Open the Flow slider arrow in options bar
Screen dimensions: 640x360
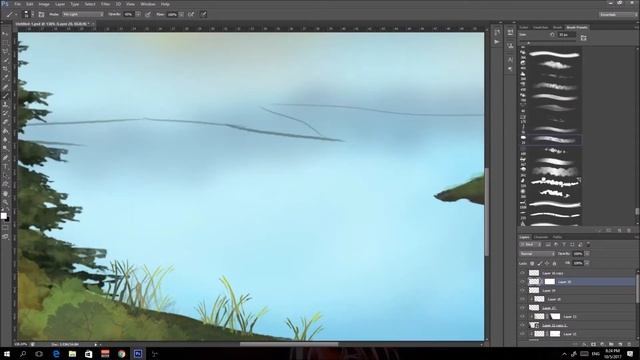click(181, 14)
